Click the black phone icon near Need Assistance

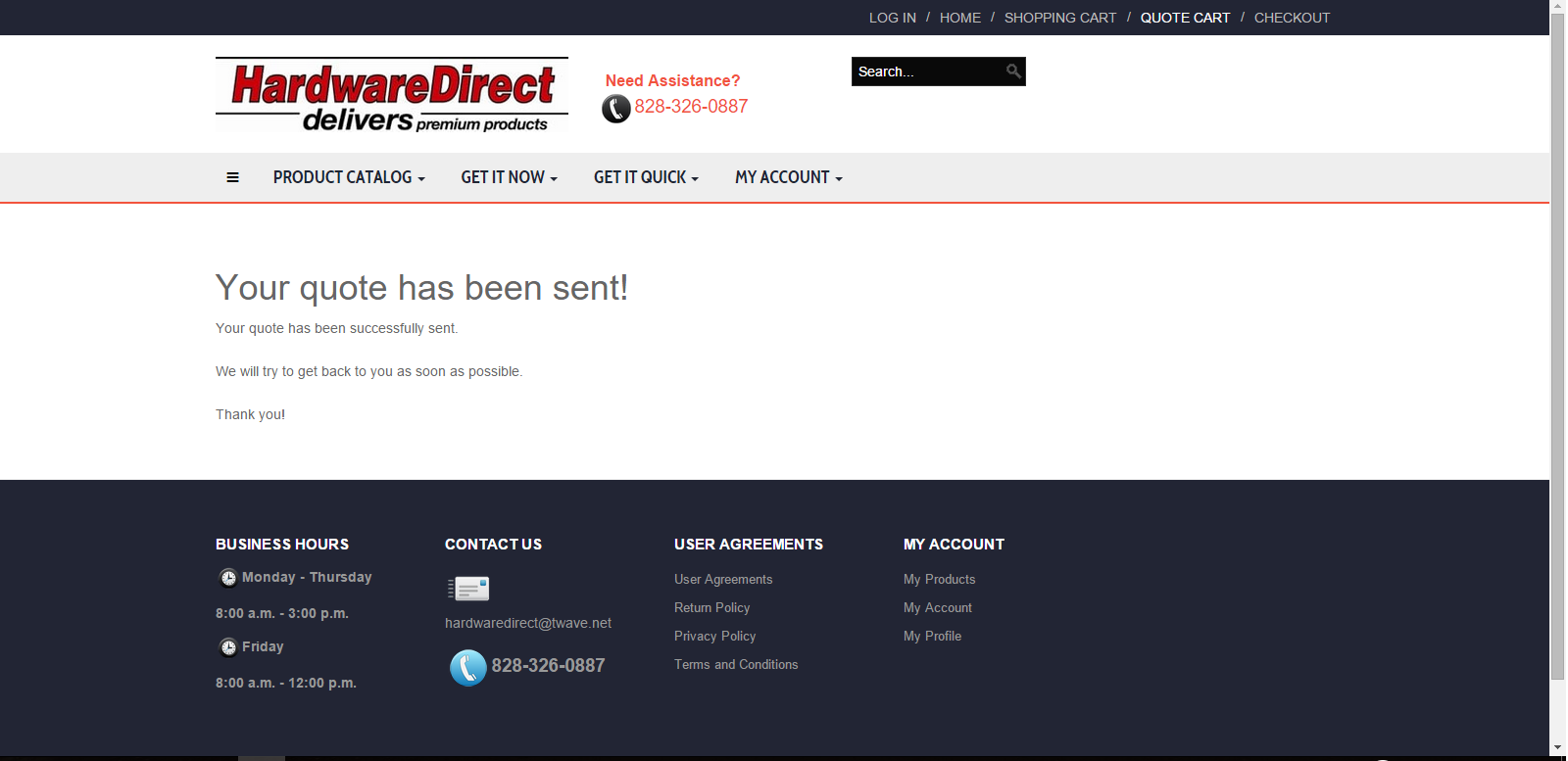616,109
